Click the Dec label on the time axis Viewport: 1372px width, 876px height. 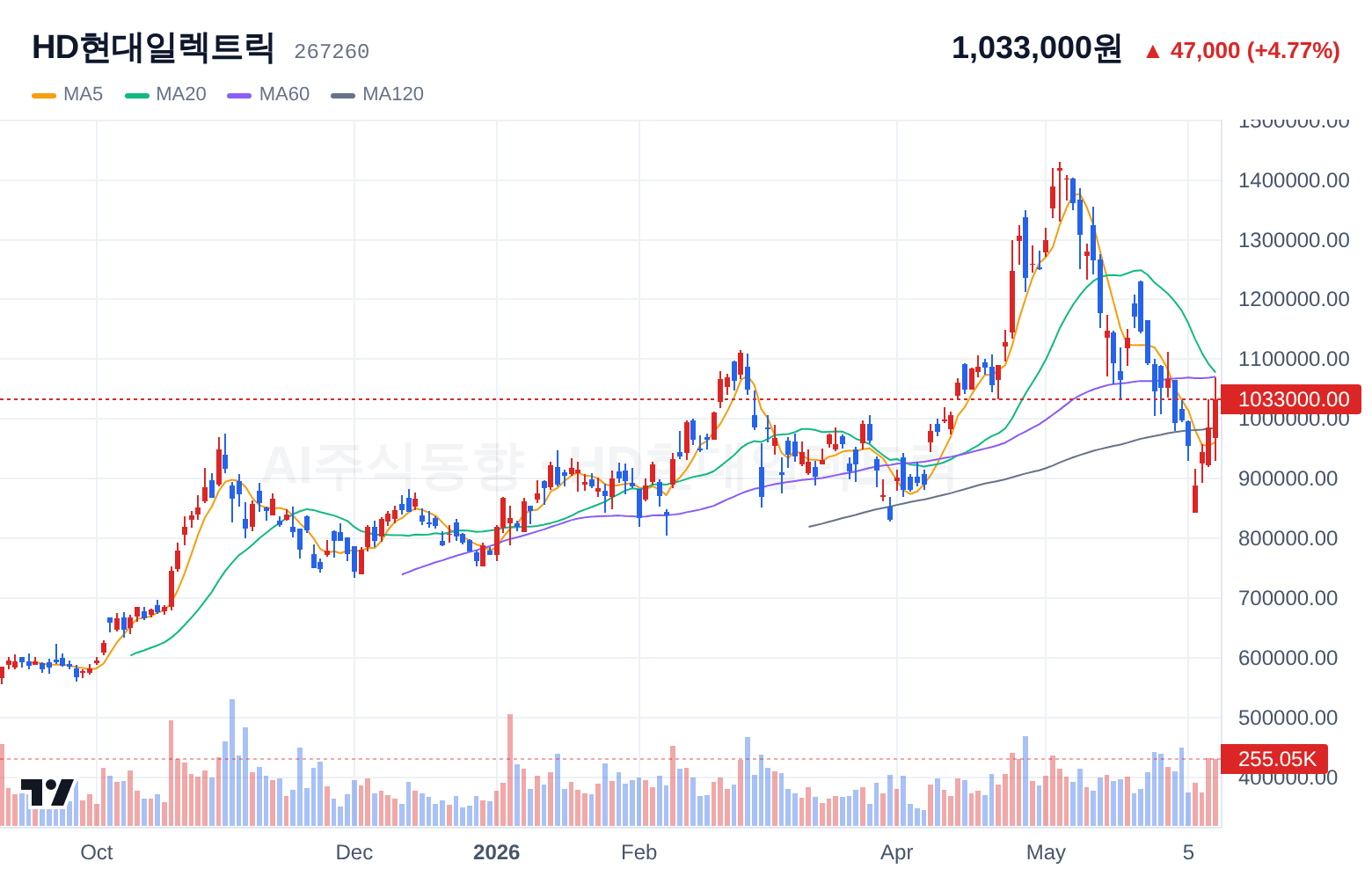(354, 852)
